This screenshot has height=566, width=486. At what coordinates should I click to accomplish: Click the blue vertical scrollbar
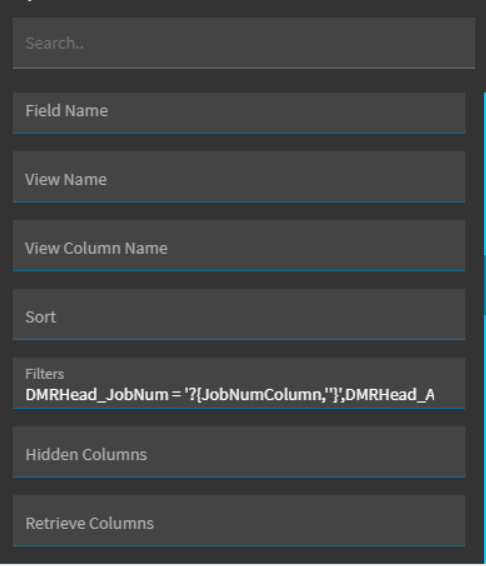(485, 328)
